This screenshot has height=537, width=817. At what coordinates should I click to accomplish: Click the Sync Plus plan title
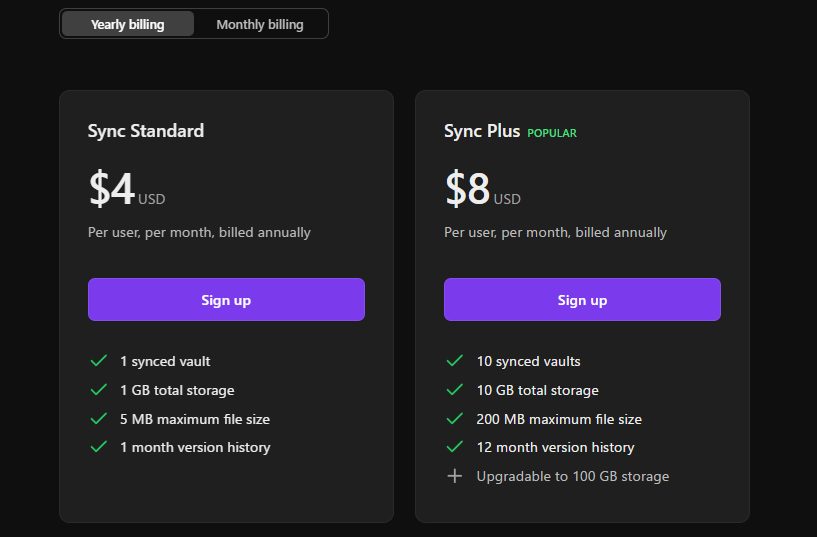click(x=482, y=131)
